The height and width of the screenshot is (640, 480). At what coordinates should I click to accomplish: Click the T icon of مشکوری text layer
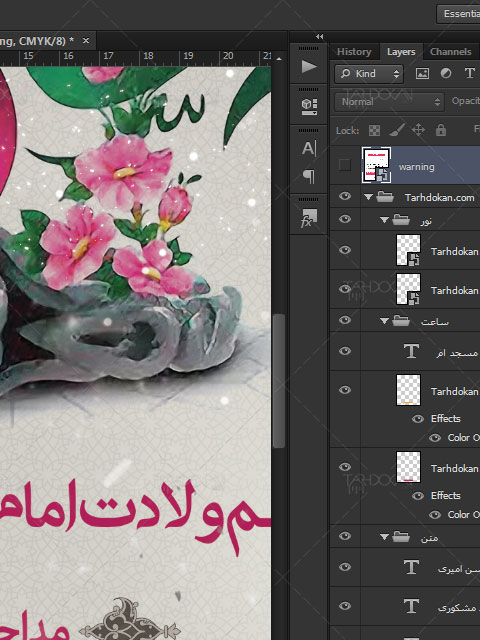[411, 606]
